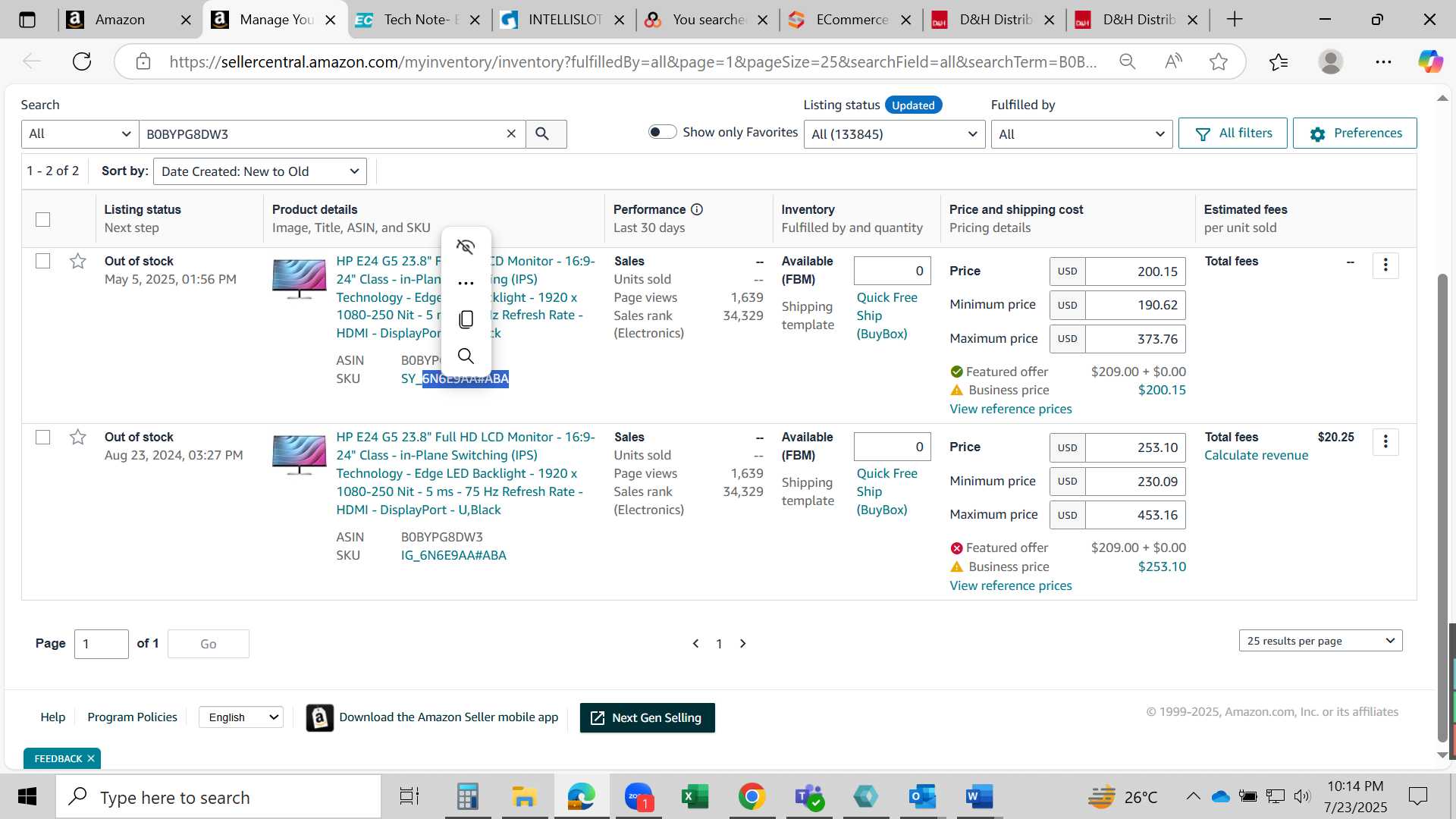Change the 25 results per page dropdown
This screenshot has width=1456, height=819.
1320,641
